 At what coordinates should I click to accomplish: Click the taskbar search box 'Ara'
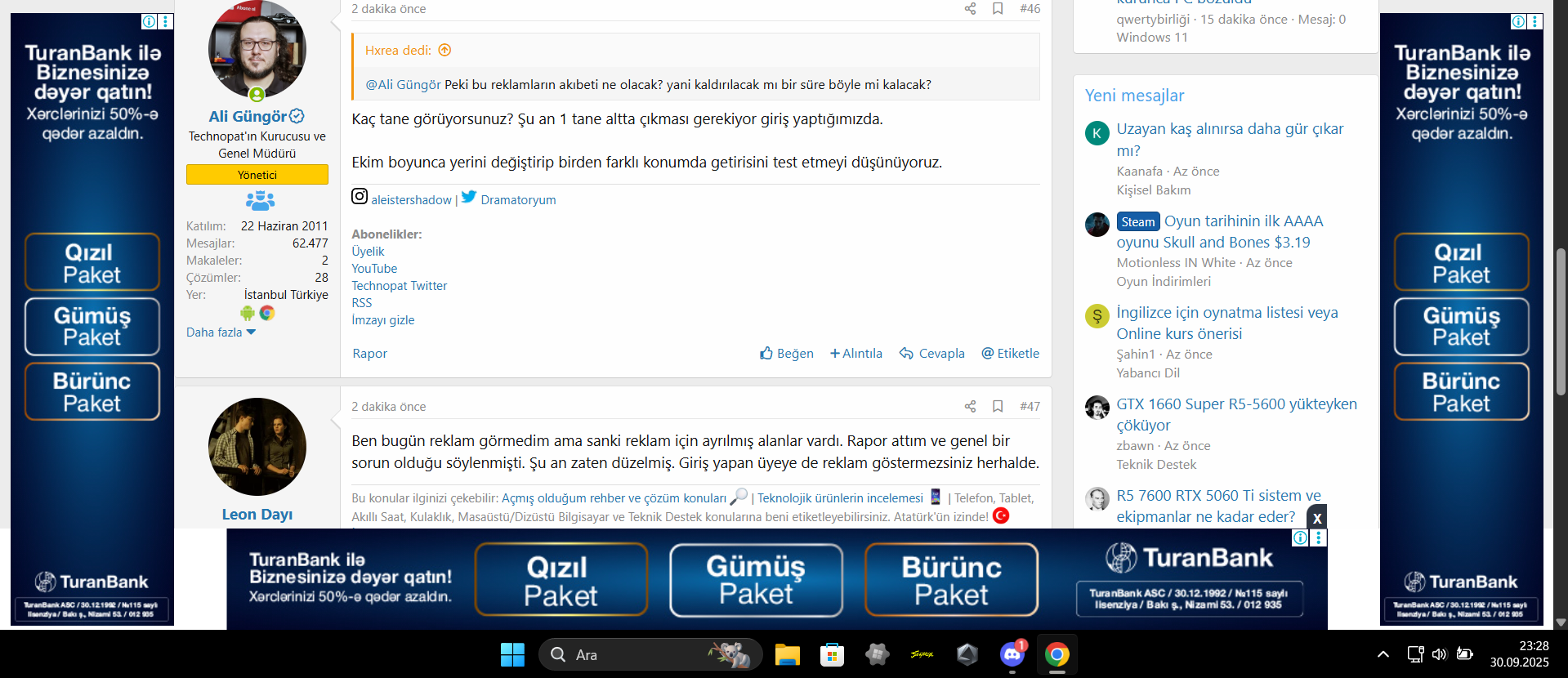click(650, 654)
